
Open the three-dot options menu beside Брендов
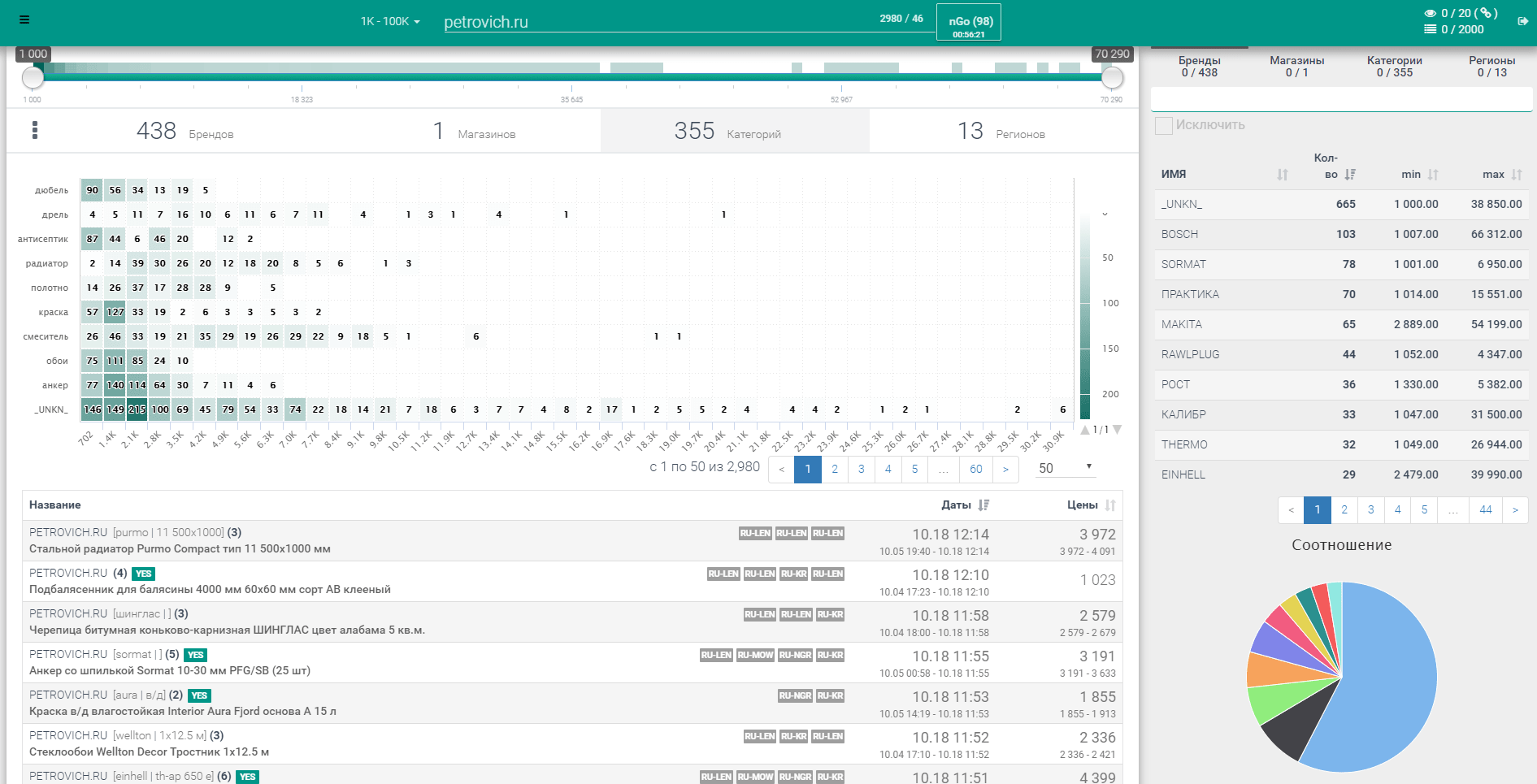click(x=34, y=130)
